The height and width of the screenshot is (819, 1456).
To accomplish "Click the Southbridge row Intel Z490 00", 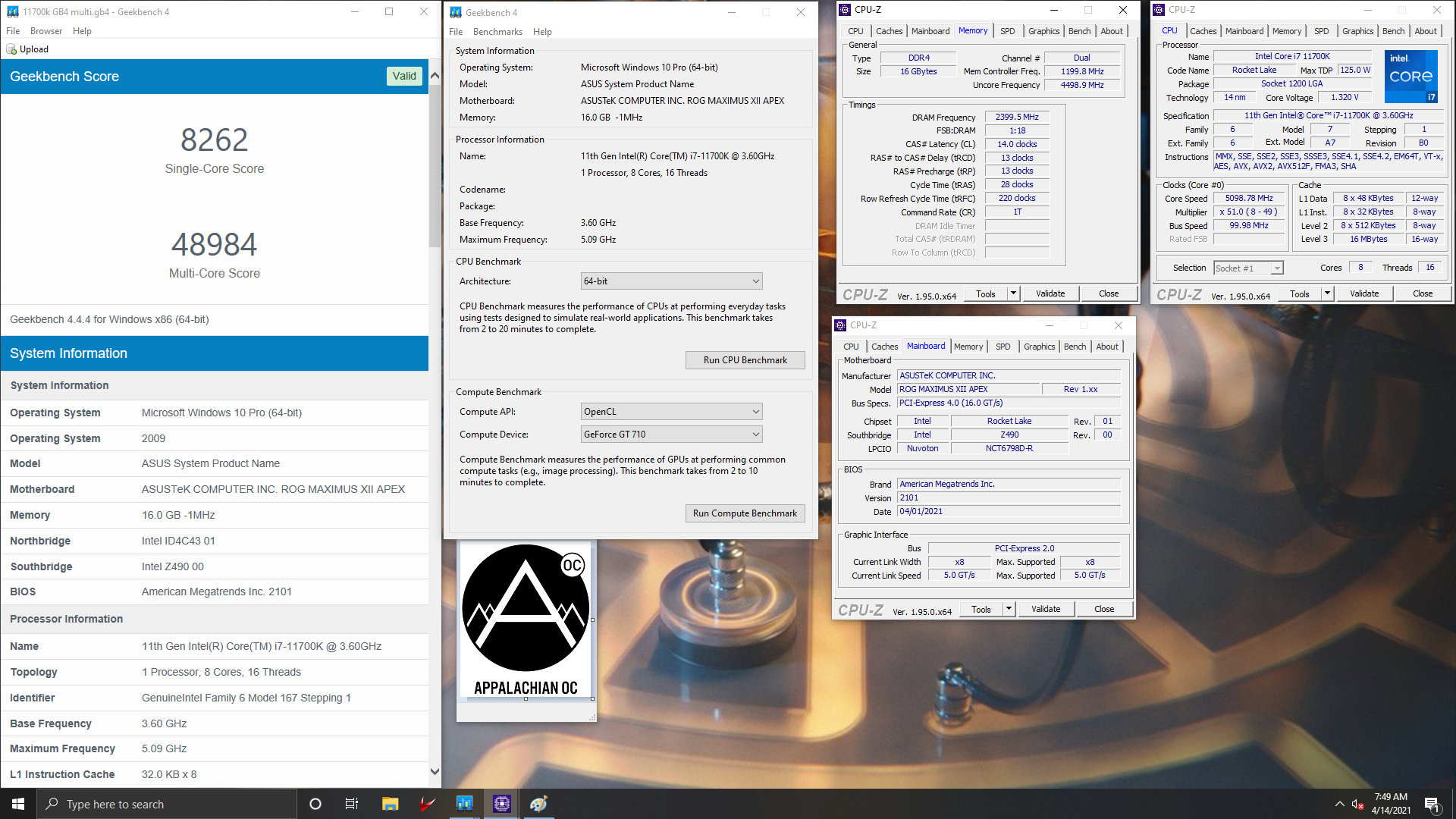I will pyautogui.click(x=215, y=566).
